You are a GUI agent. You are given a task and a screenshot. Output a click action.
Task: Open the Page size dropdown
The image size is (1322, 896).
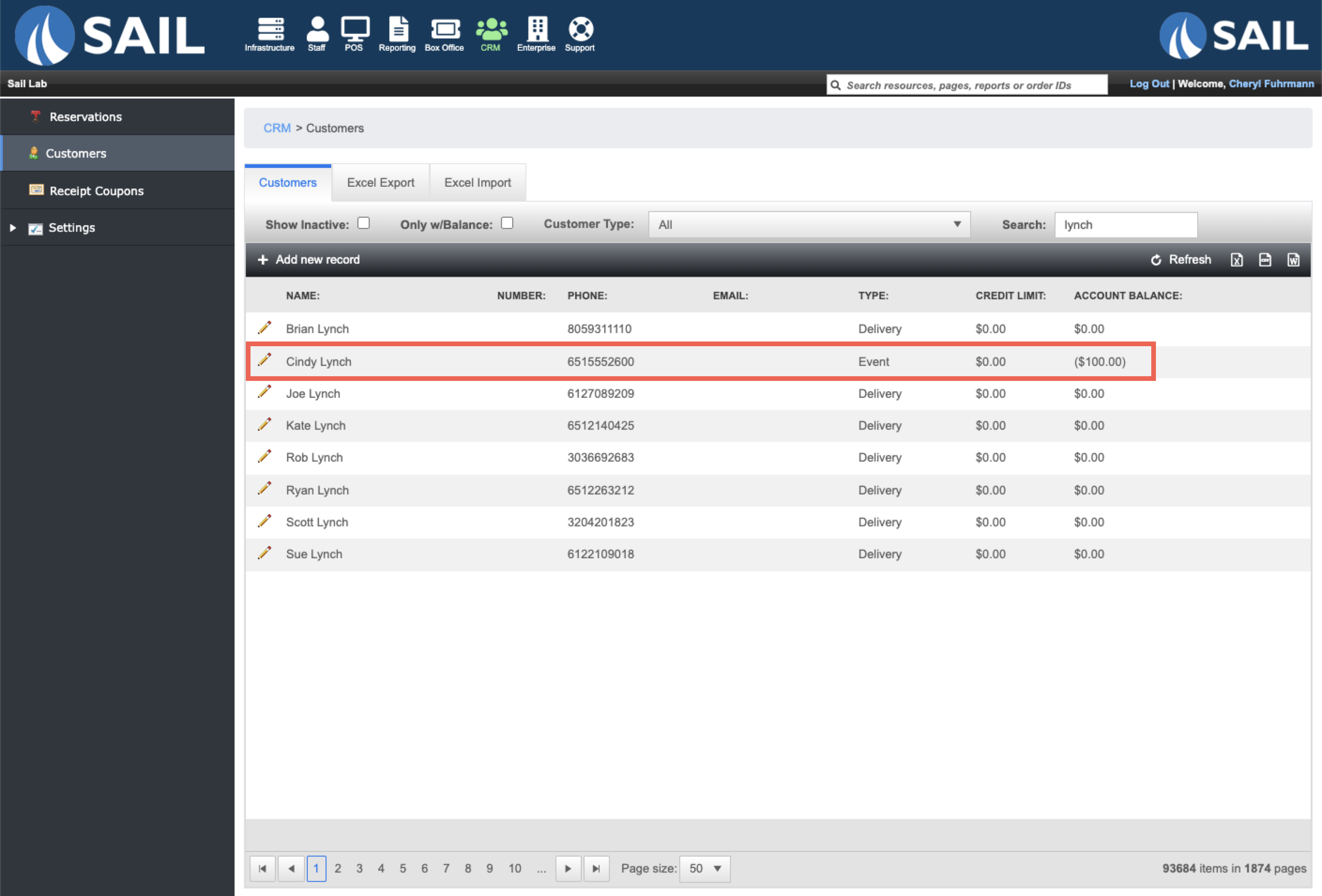(705, 869)
